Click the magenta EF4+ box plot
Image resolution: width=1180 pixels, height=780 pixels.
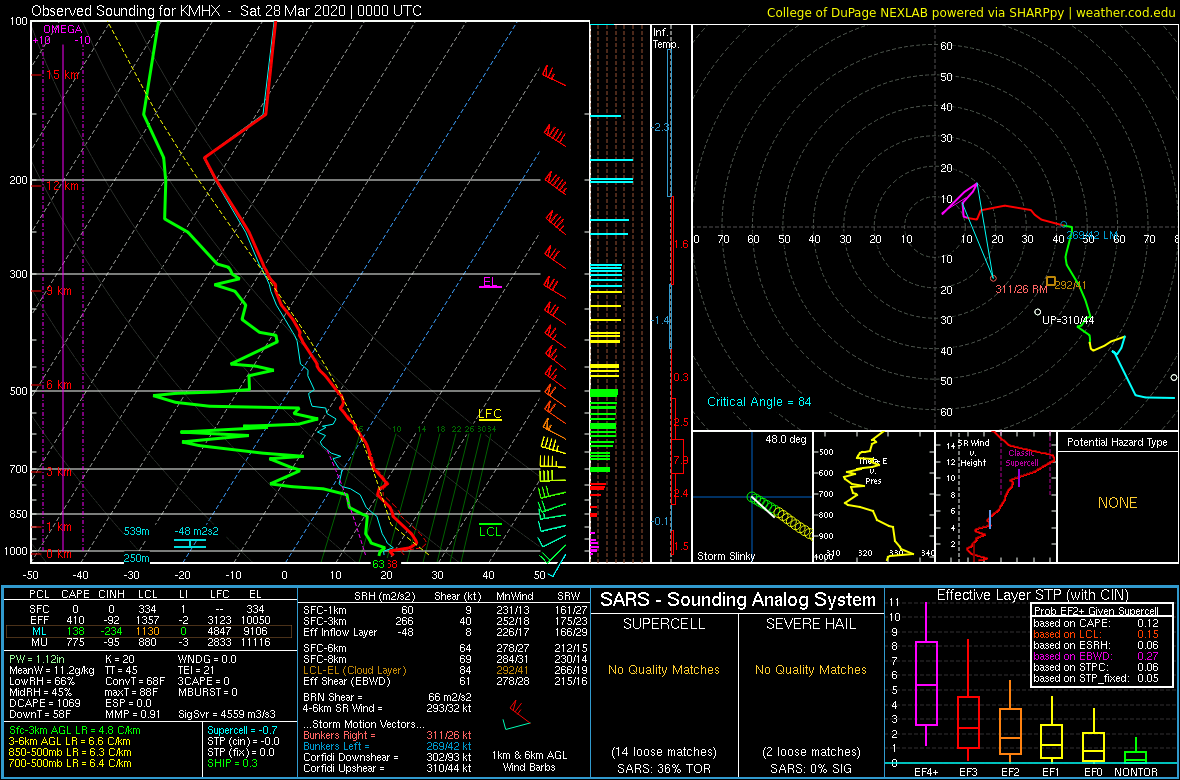[x=926, y=674]
